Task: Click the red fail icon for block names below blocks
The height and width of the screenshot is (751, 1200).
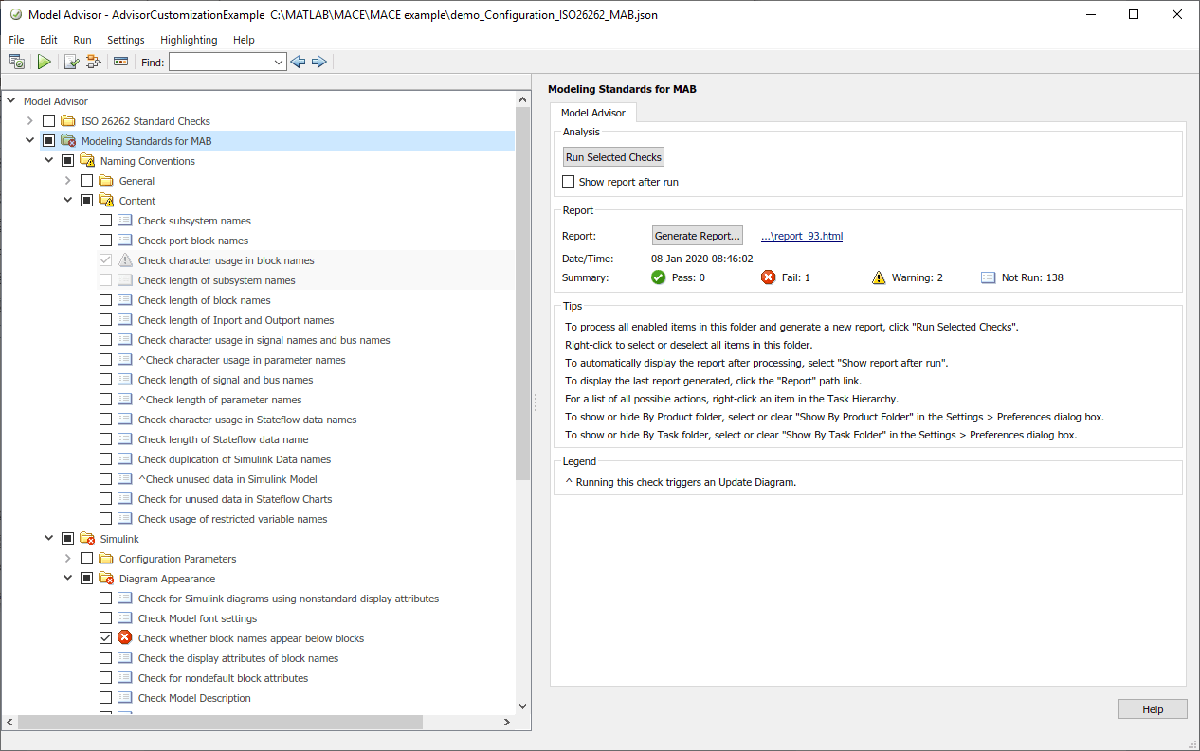Action: point(125,638)
